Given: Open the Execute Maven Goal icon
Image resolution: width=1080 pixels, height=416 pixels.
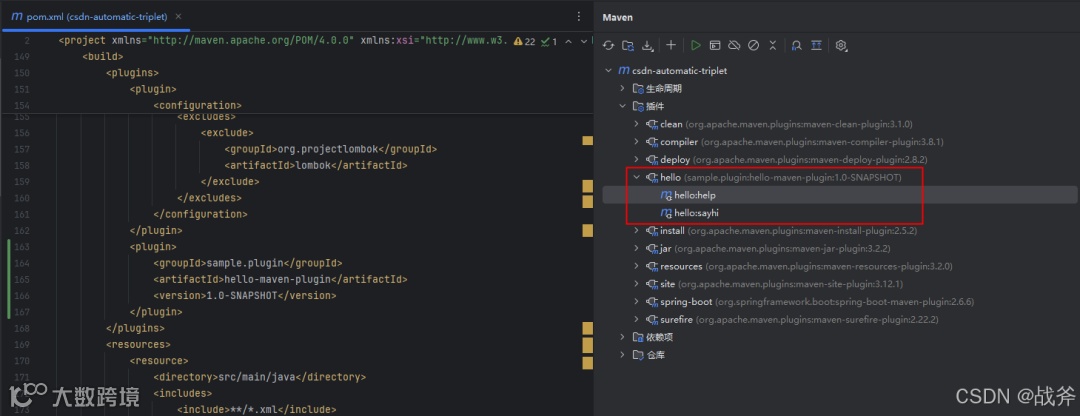Looking at the screenshot, I should 715,45.
